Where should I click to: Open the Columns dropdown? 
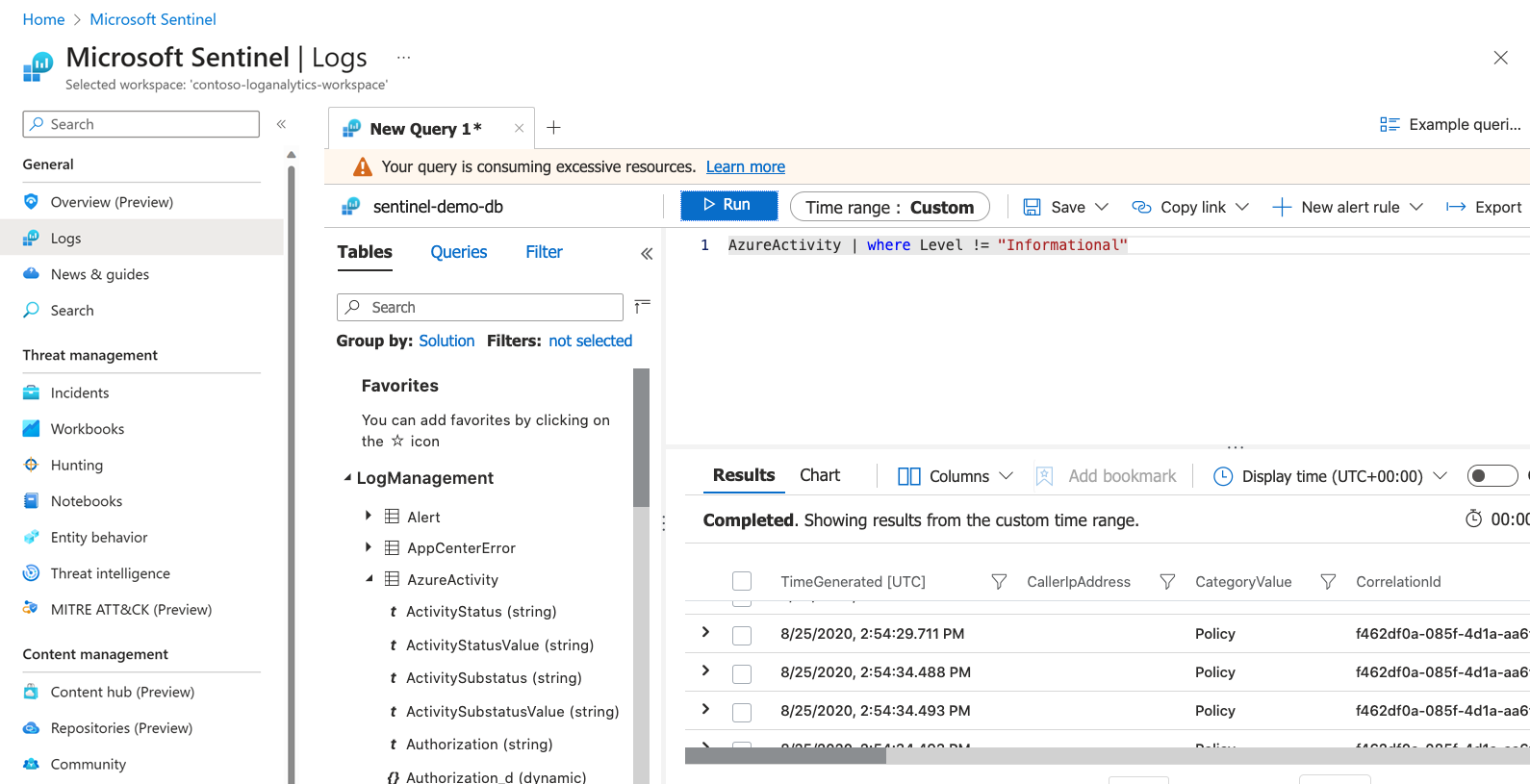click(x=1007, y=476)
